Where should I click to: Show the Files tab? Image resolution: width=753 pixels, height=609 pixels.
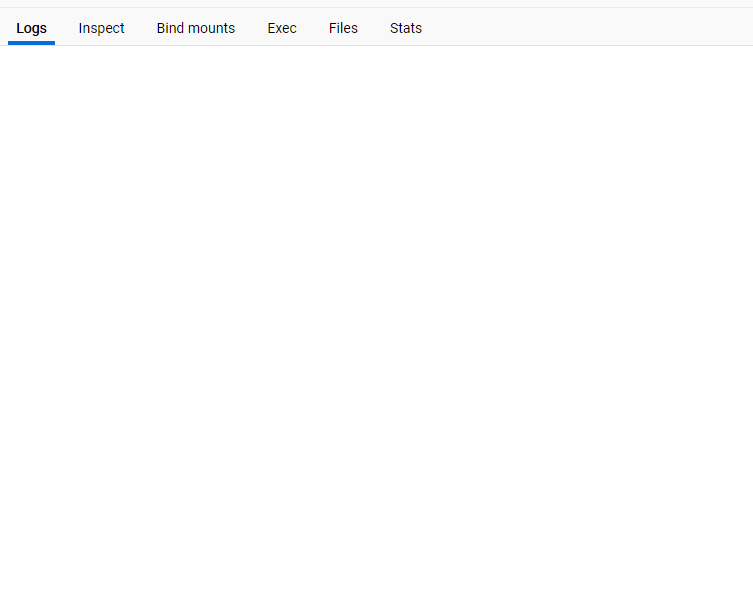point(343,28)
